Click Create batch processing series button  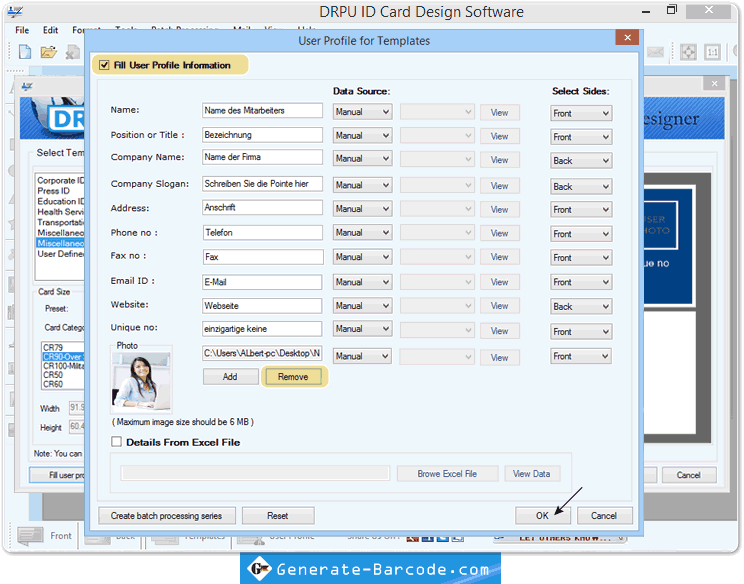point(167,516)
